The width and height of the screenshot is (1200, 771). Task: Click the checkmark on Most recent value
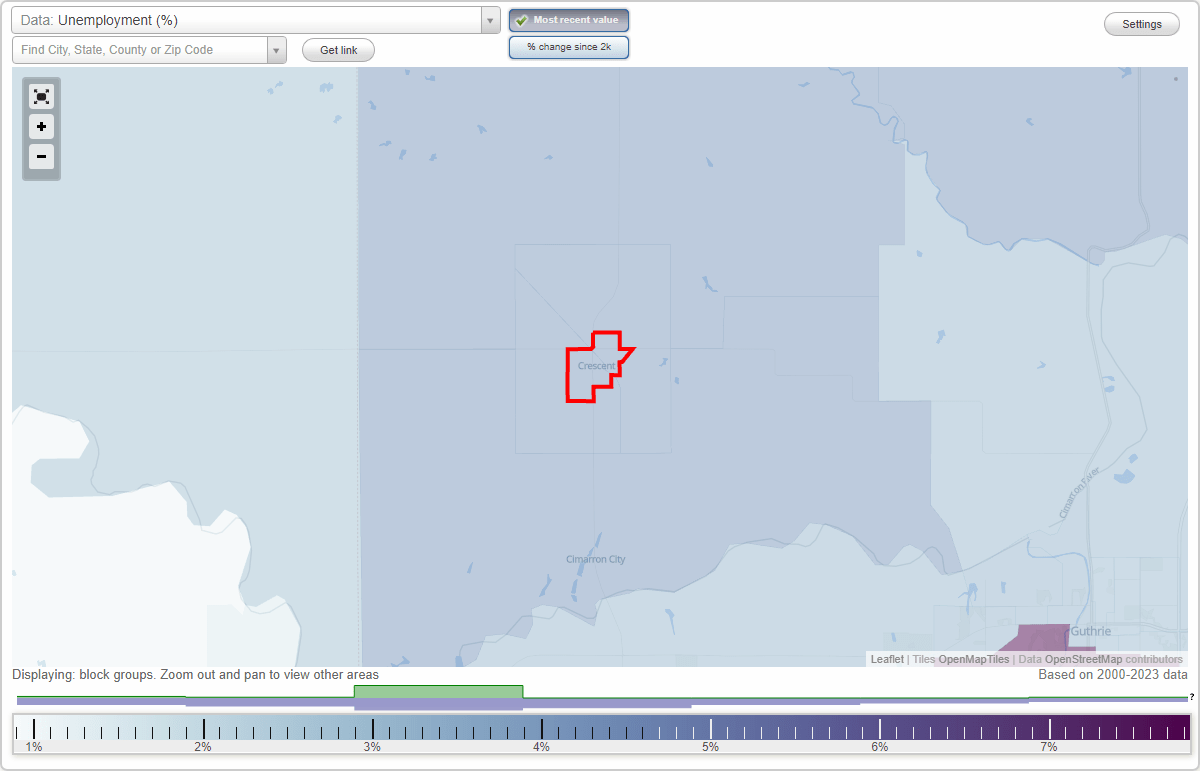[521, 20]
